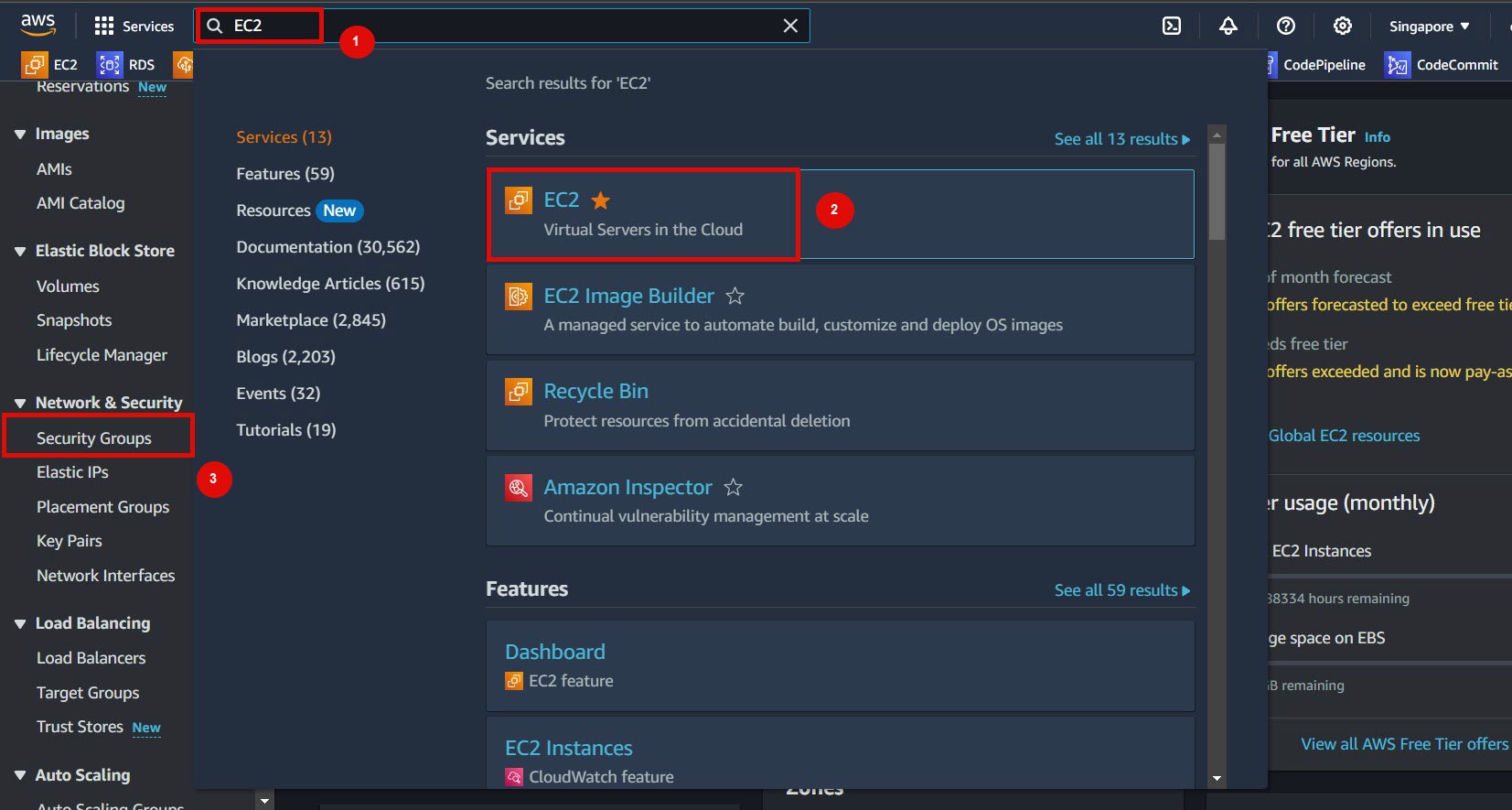Open Snapshots in the sidebar
The width and height of the screenshot is (1512, 810).
(74, 320)
